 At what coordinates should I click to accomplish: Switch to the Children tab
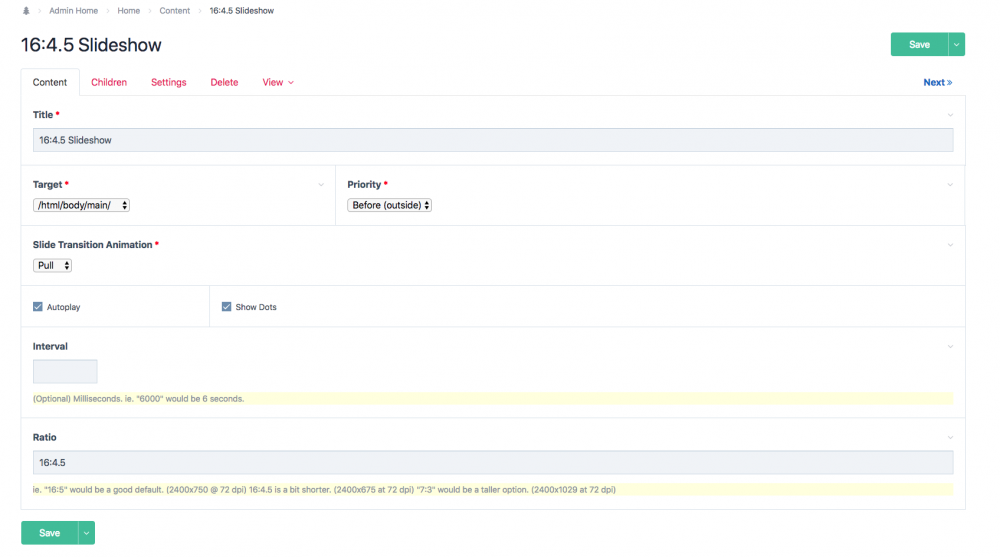[109, 82]
